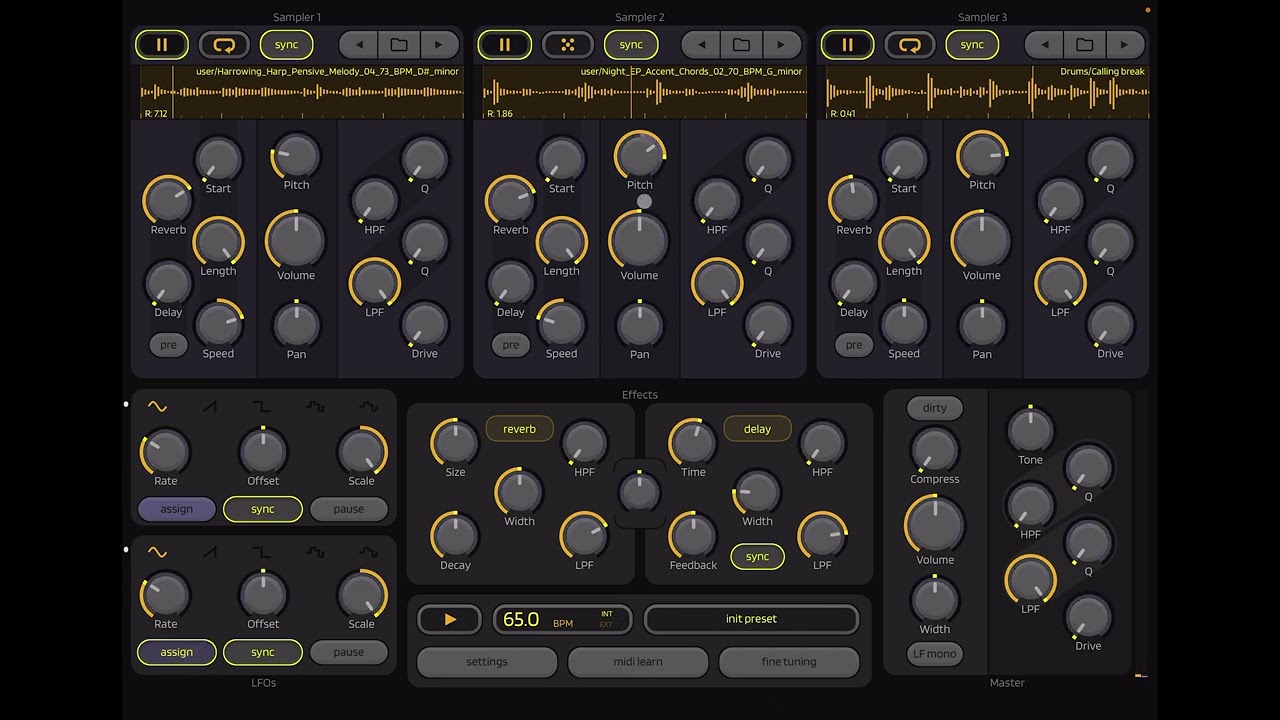Load next sample in Sampler 2

tap(781, 45)
